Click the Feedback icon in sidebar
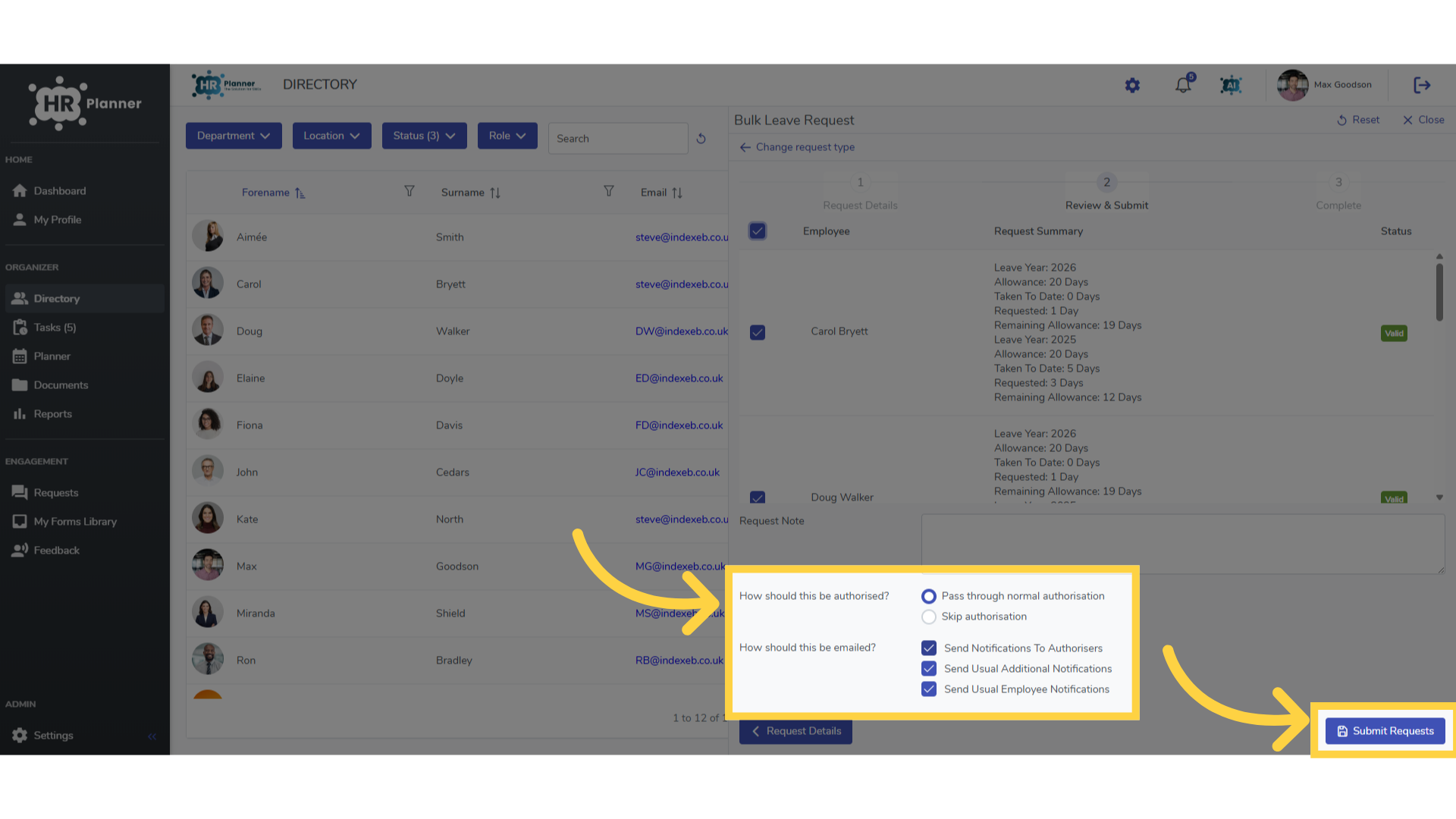 point(20,551)
